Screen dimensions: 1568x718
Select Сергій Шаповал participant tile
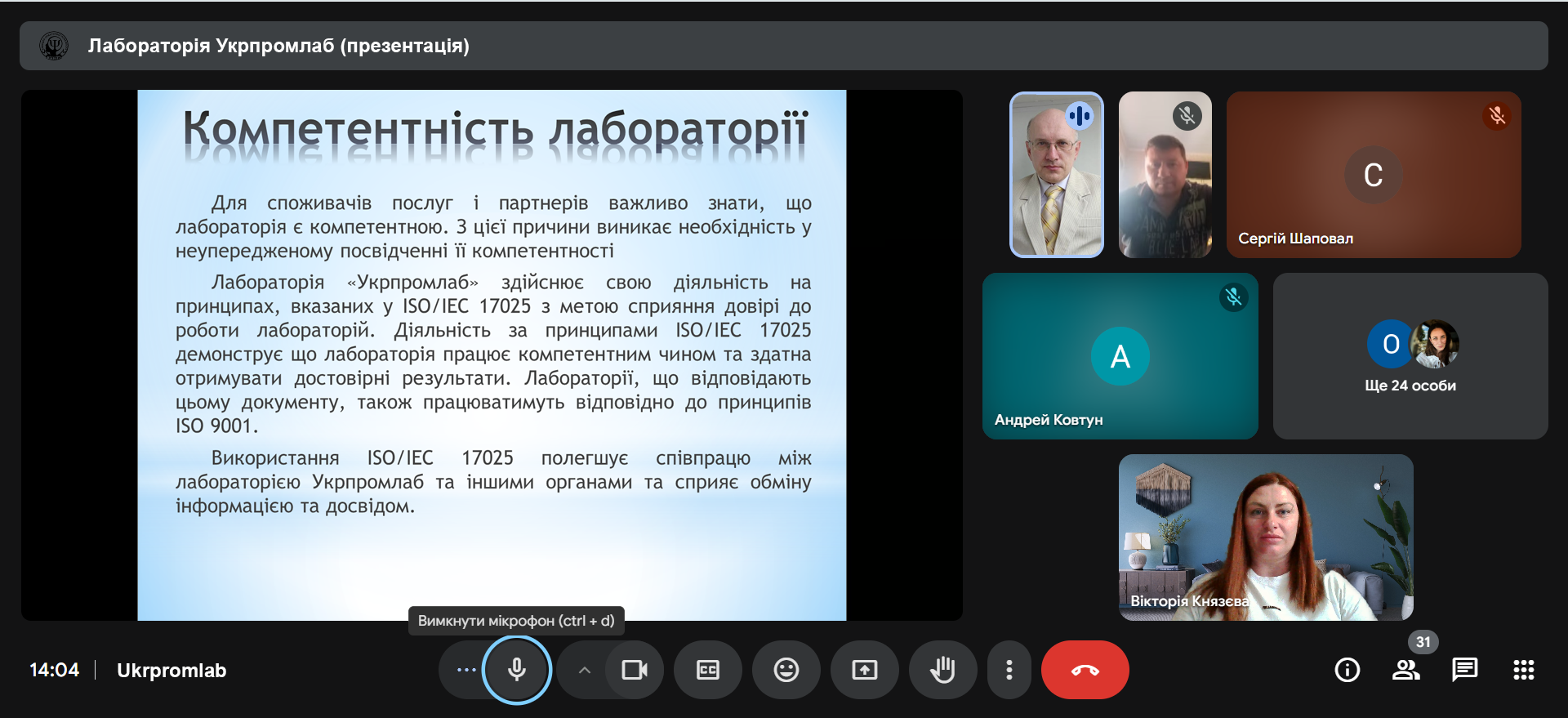pos(1374,175)
